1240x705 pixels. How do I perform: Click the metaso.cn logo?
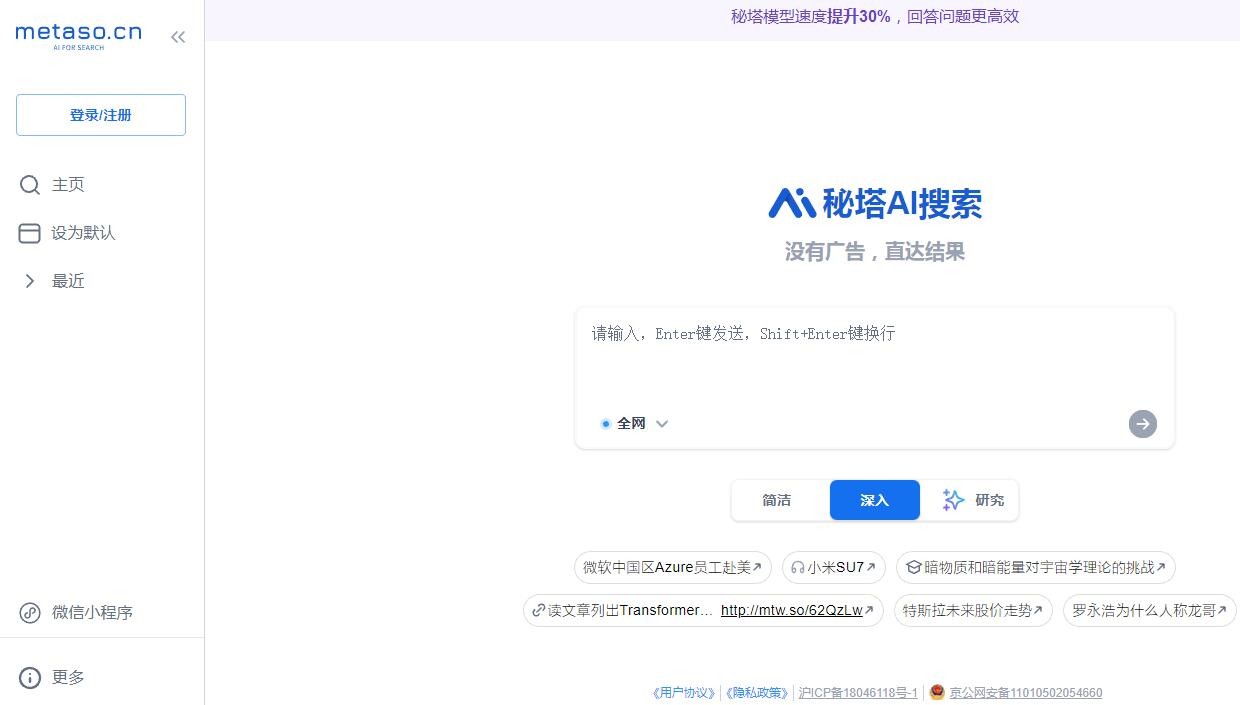point(78,34)
